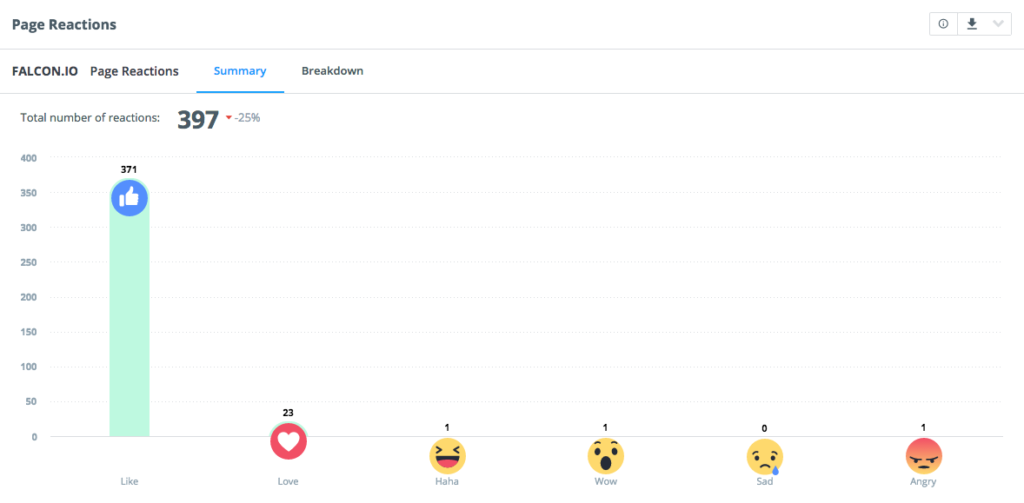Switch to the Breakdown tab
This screenshot has width=1024, height=503.
click(x=332, y=71)
